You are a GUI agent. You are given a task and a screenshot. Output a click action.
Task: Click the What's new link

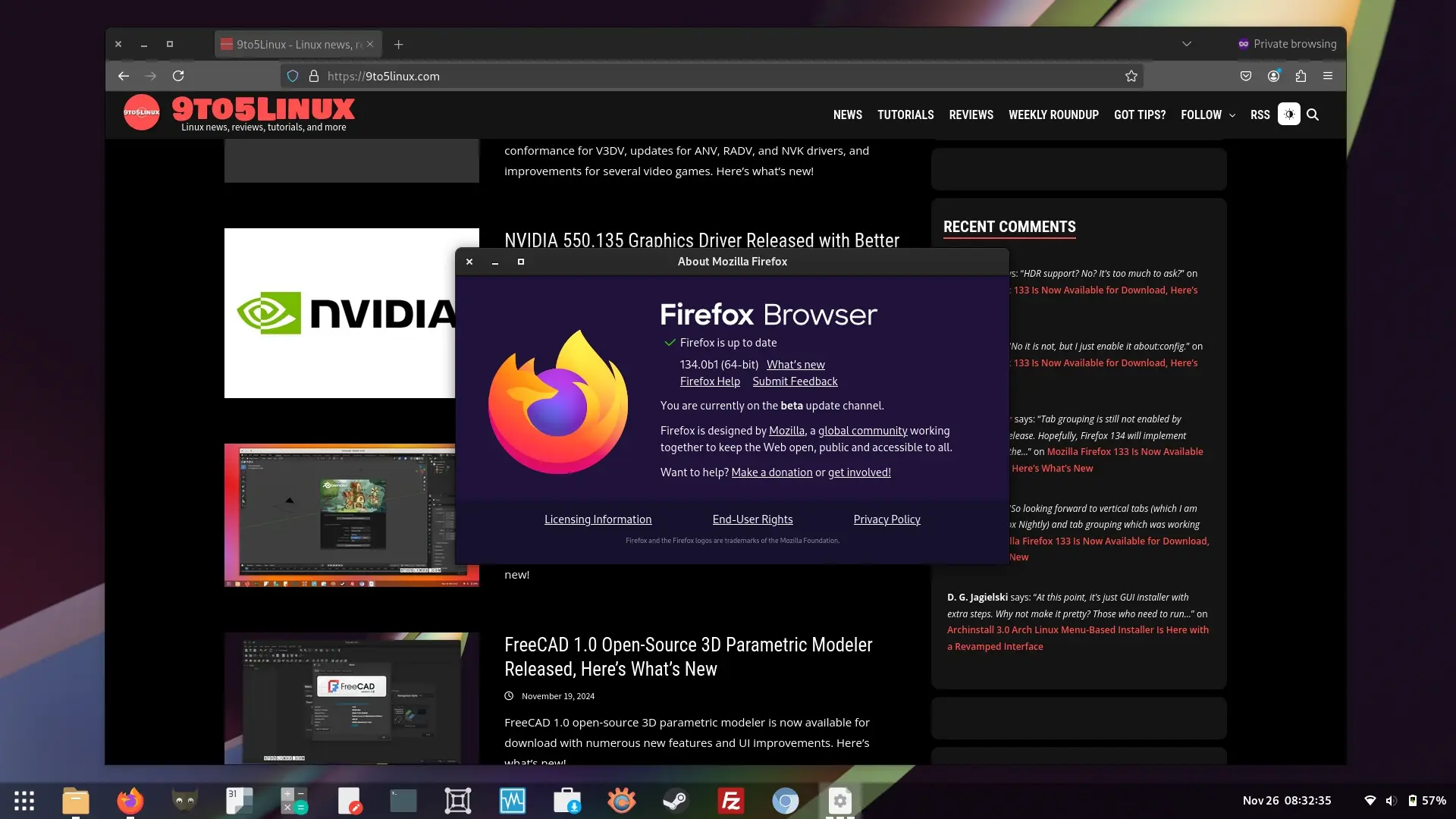(795, 365)
